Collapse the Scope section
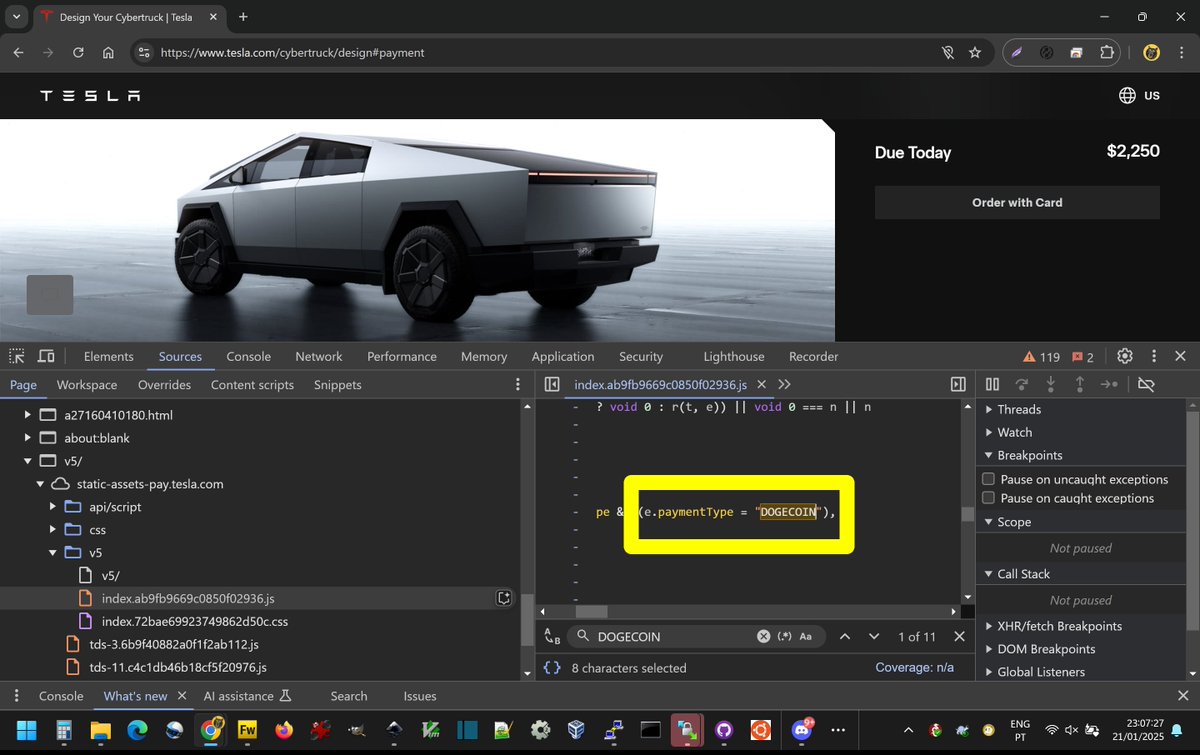Viewport: 1200px width, 755px height. tap(989, 521)
